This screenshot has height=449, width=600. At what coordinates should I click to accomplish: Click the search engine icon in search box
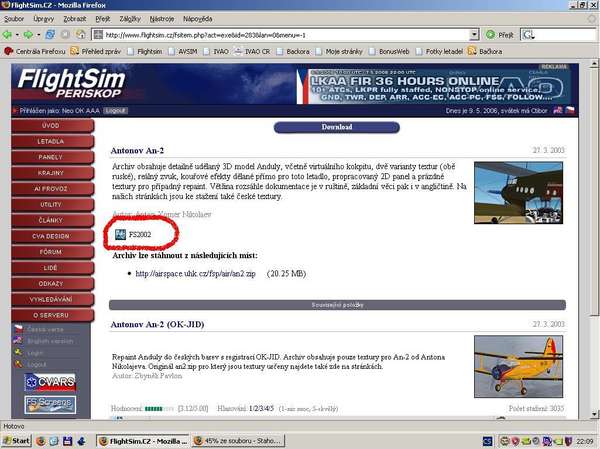(528, 35)
